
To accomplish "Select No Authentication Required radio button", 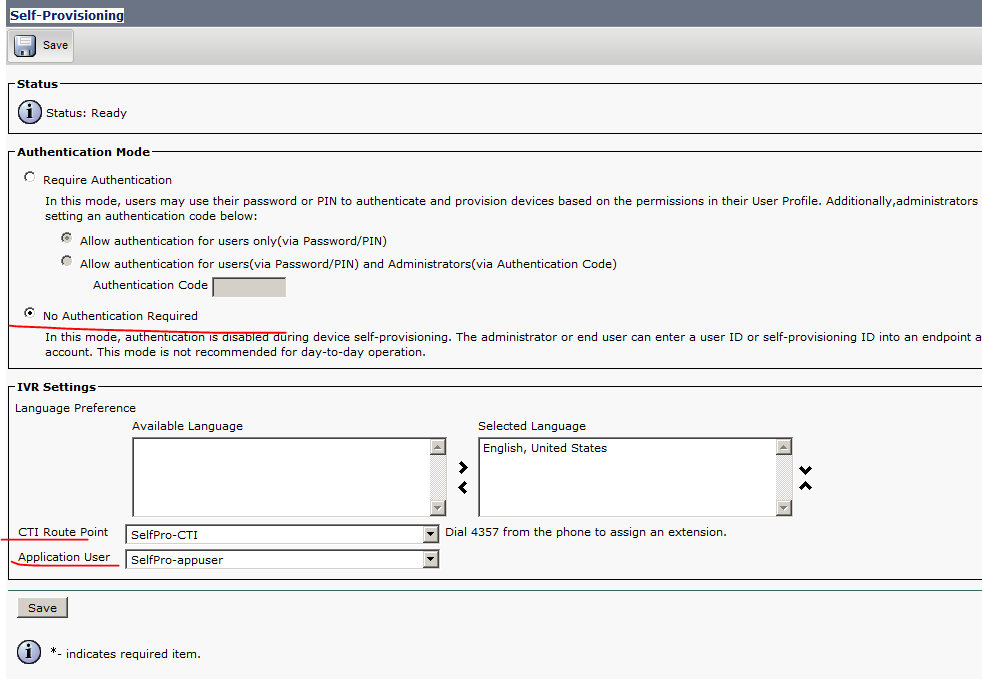I will 29,313.
